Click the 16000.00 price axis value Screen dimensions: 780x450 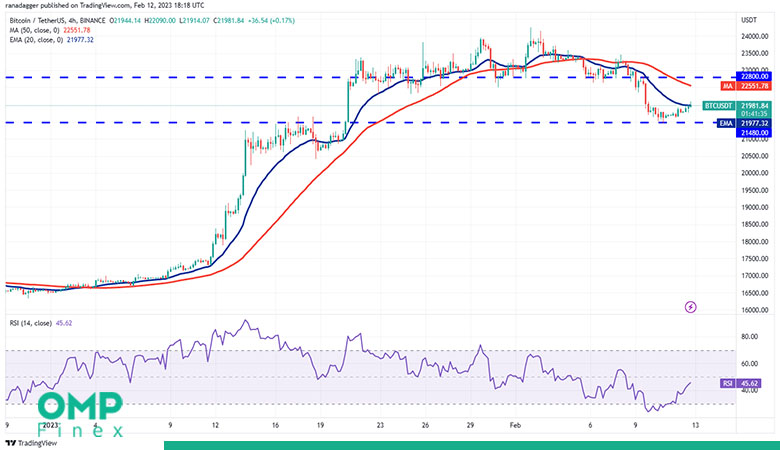pos(755,310)
